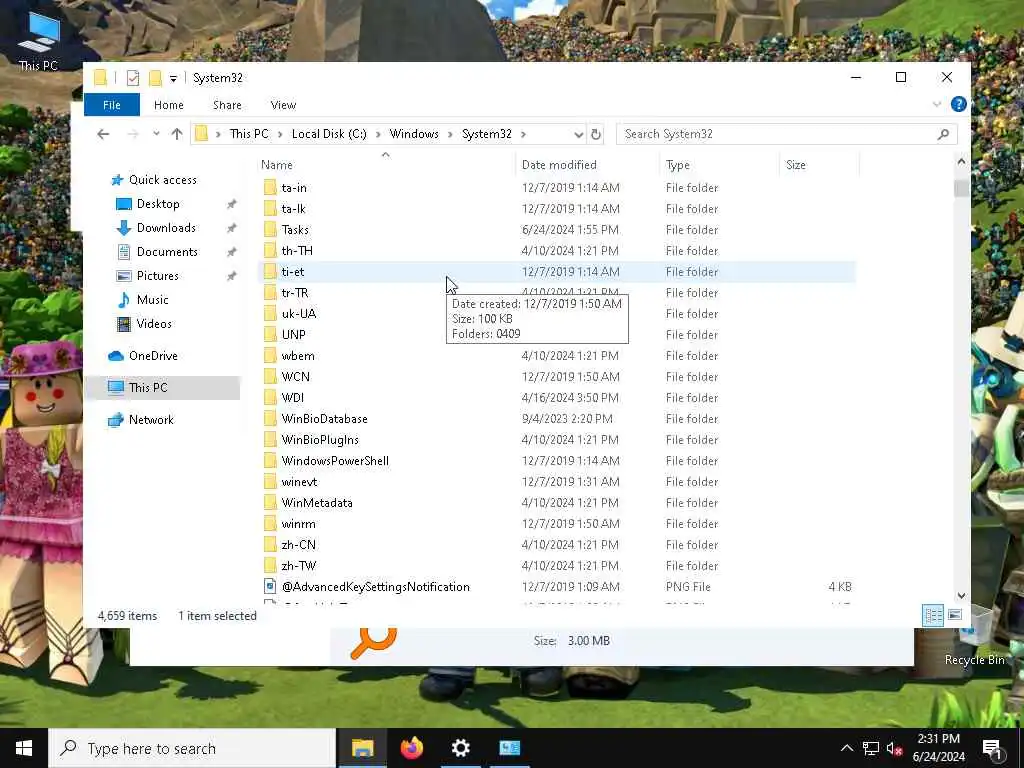Click the pin icon beside Downloads
The height and width of the screenshot is (768, 1024).
(x=231, y=228)
